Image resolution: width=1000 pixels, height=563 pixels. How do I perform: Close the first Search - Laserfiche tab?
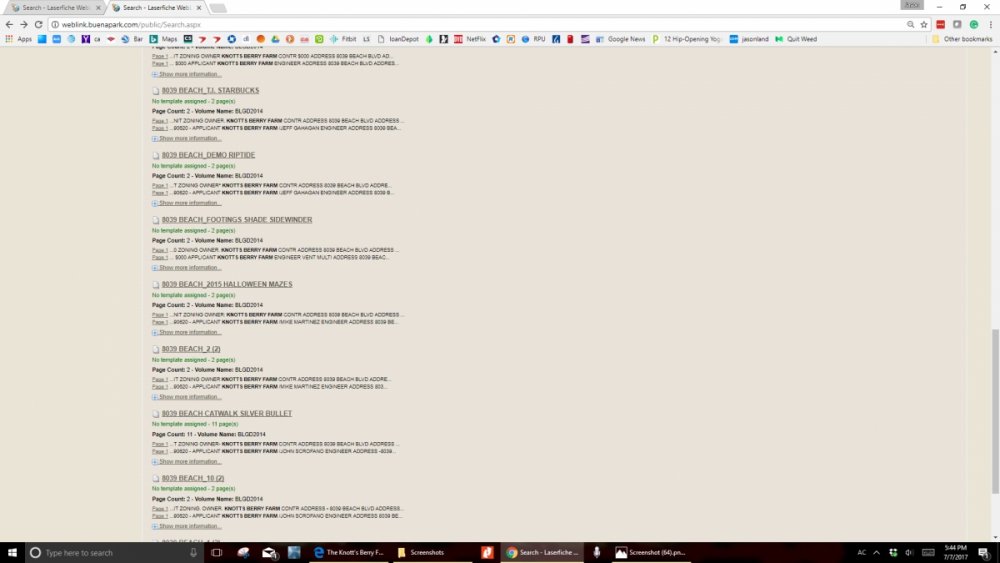click(98, 8)
